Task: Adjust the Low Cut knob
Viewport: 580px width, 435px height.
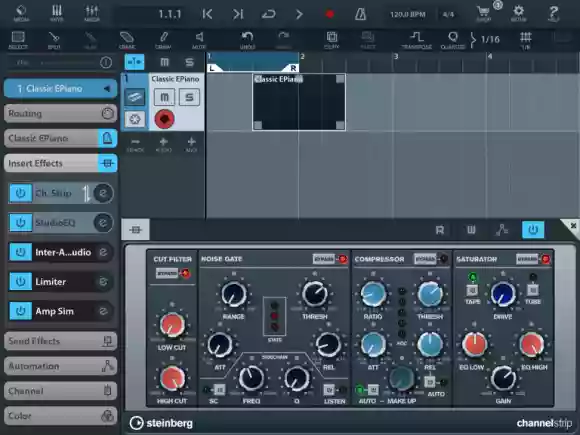Action: click(172, 325)
